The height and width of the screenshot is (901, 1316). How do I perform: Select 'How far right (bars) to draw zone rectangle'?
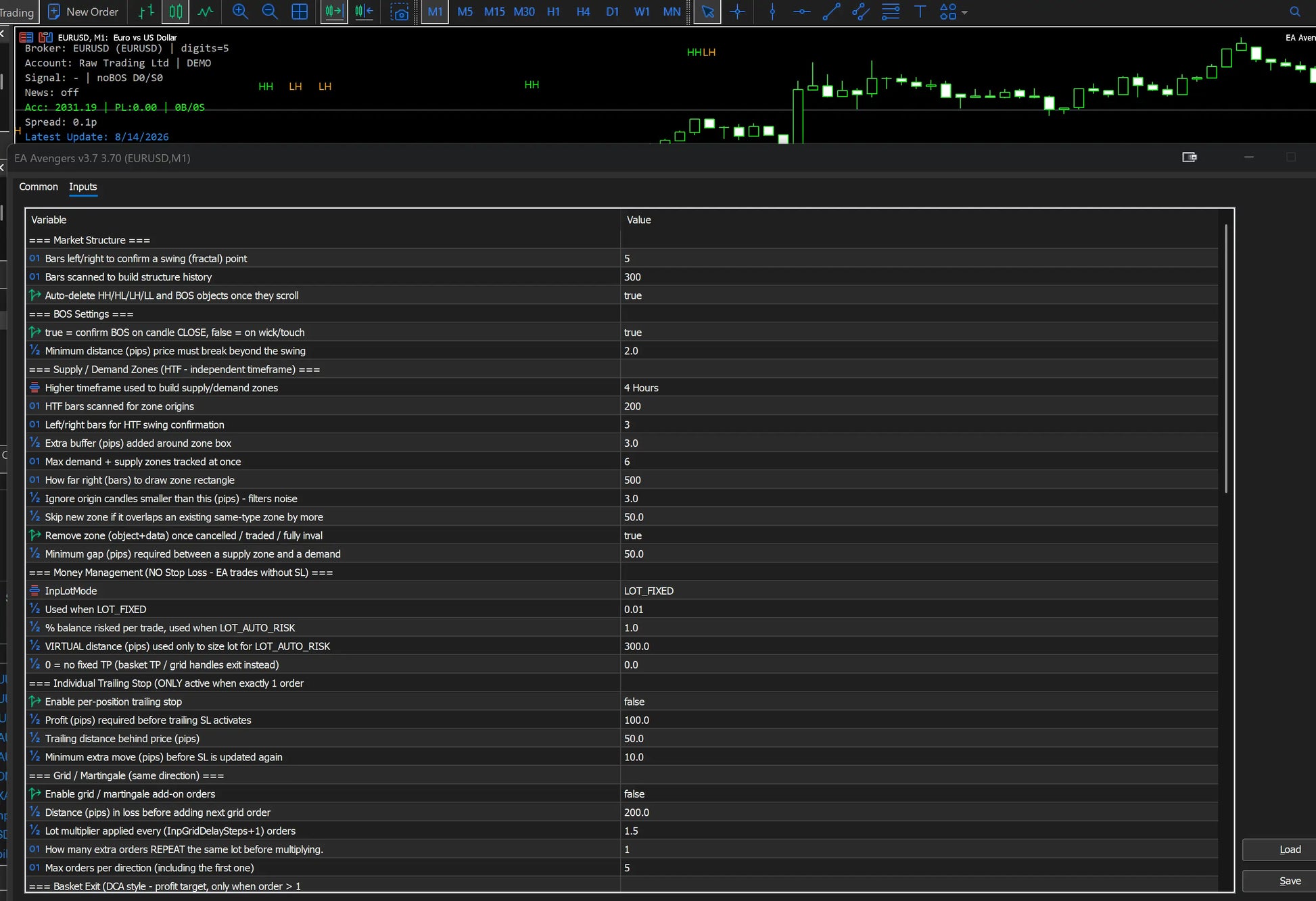[621, 481]
